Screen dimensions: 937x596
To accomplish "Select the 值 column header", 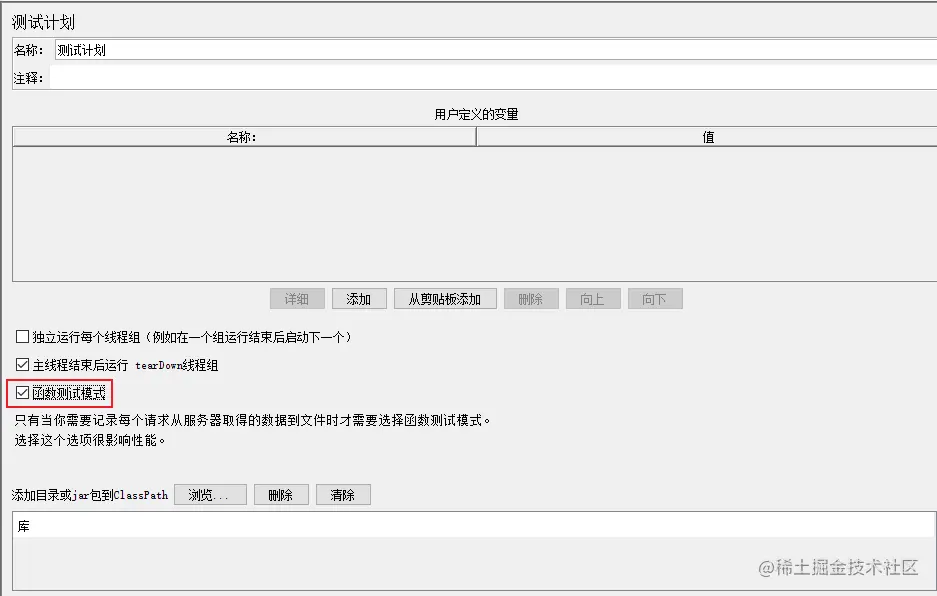I will (x=705, y=136).
